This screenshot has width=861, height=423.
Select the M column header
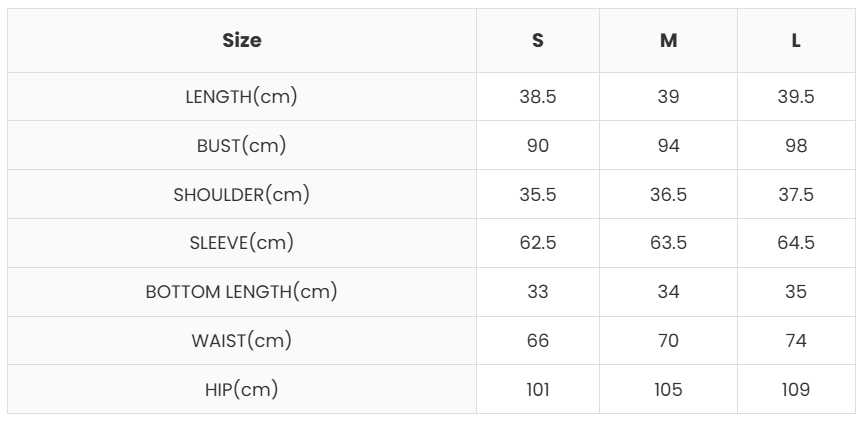point(668,41)
